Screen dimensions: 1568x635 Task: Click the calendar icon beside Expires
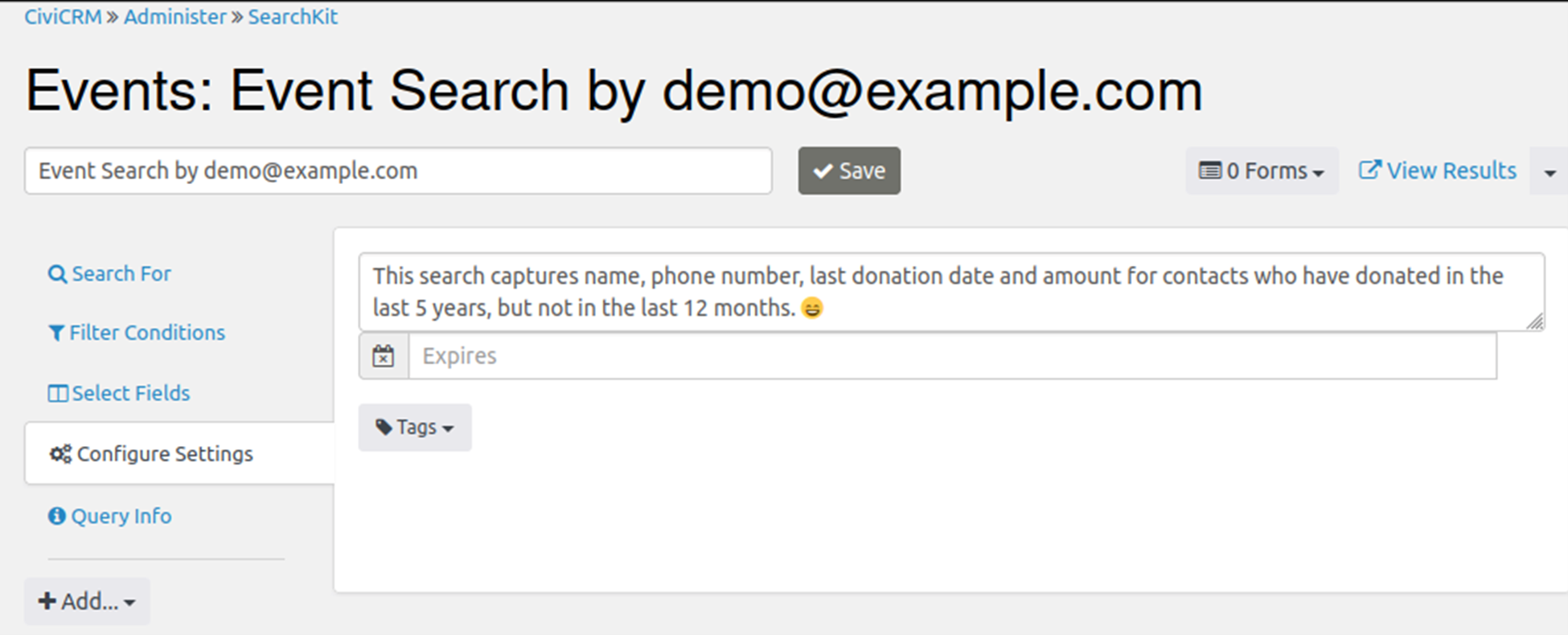click(x=384, y=356)
